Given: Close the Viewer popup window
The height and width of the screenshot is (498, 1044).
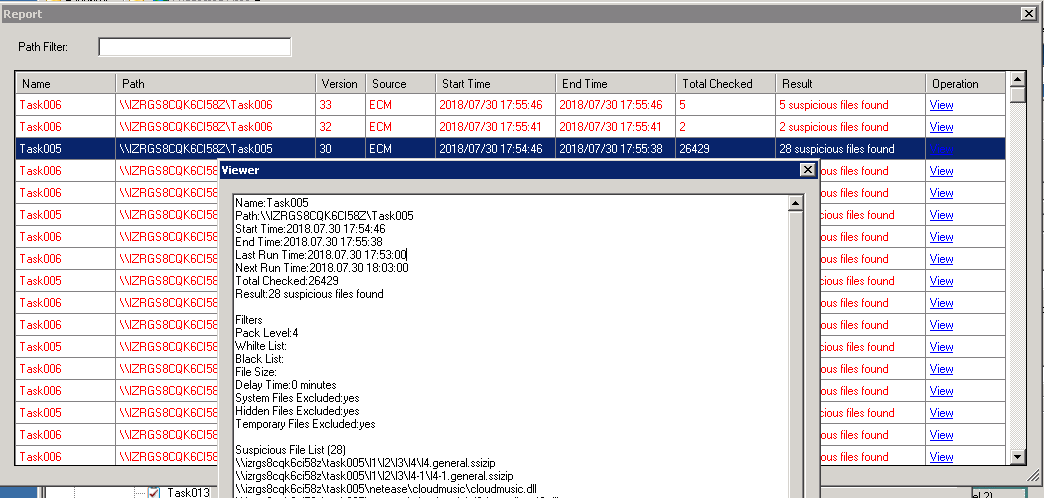Looking at the screenshot, I should (806, 170).
